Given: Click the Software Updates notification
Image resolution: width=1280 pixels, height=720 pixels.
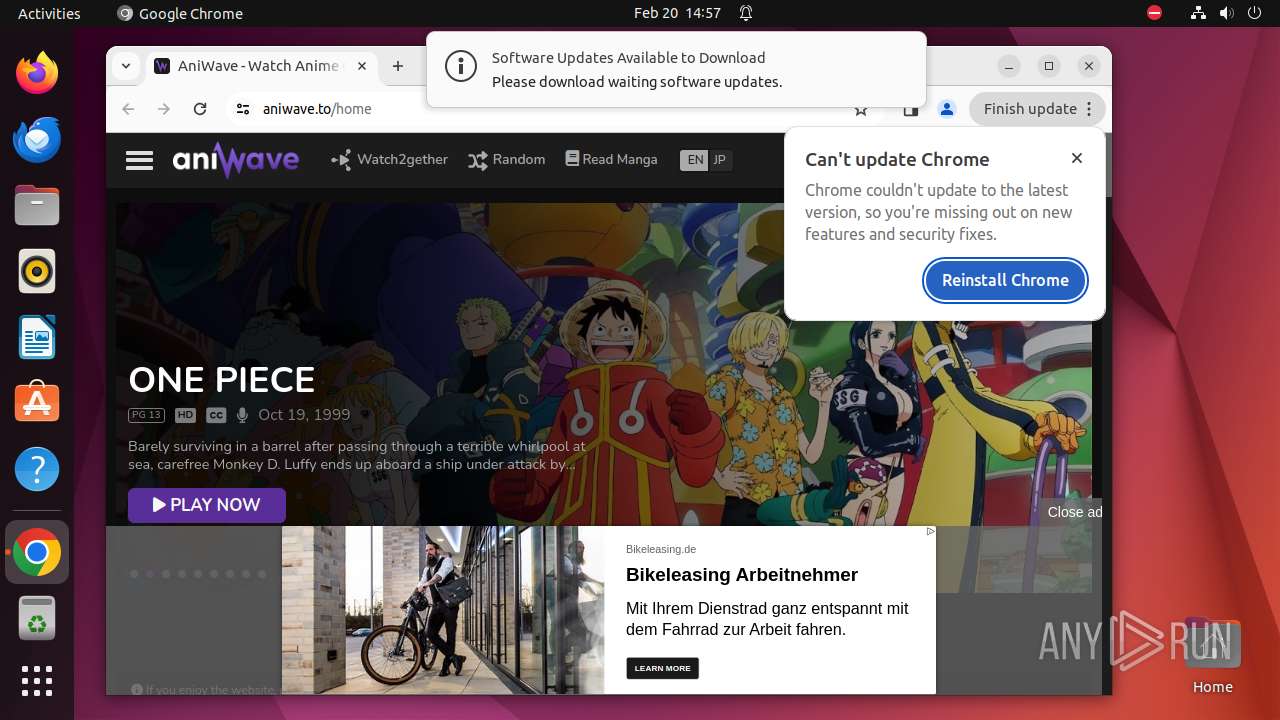Looking at the screenshot, I should [x=676, y=69].
